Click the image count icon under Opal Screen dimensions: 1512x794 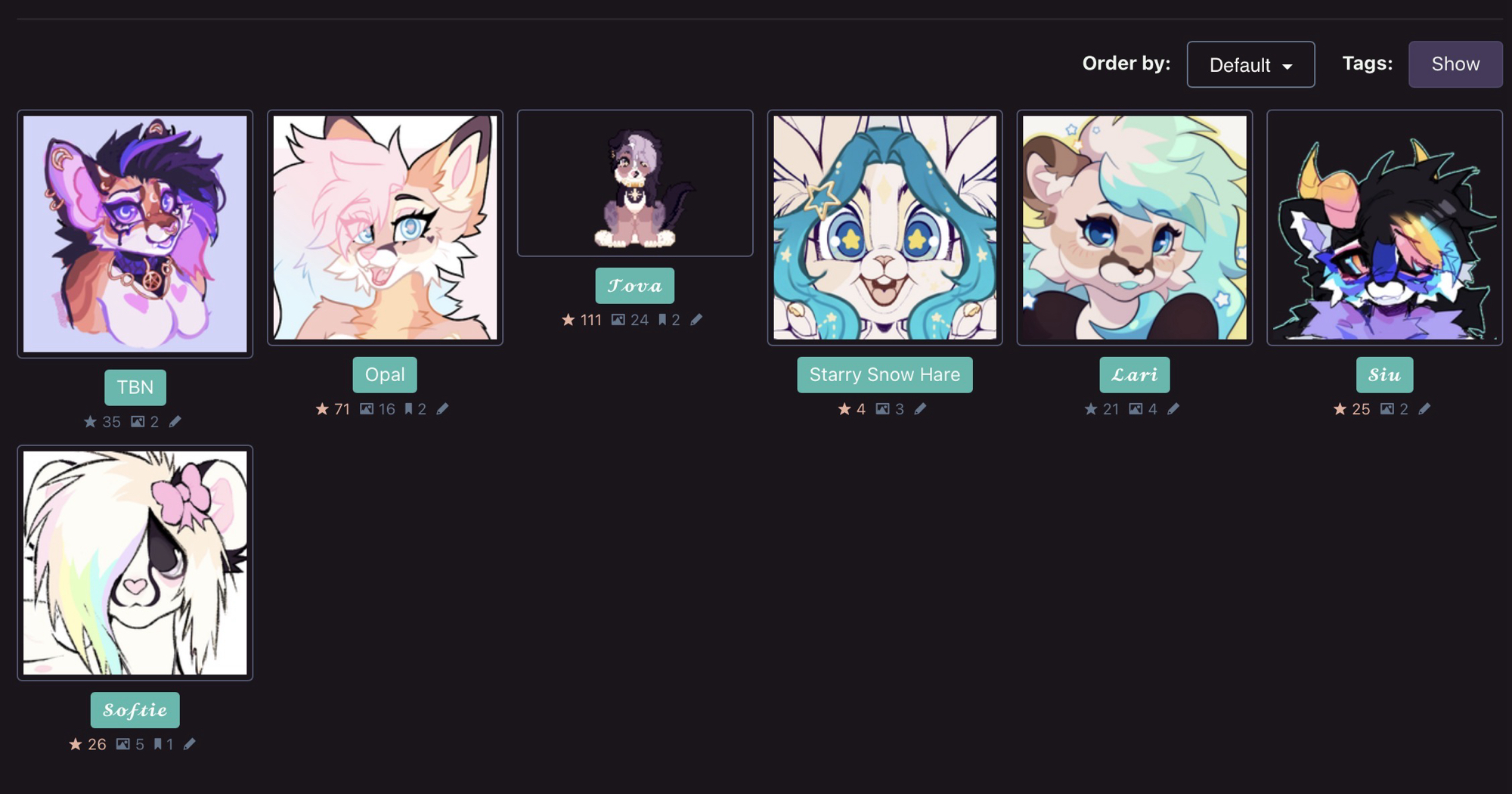pyautogui.click(x=367, y=409)
